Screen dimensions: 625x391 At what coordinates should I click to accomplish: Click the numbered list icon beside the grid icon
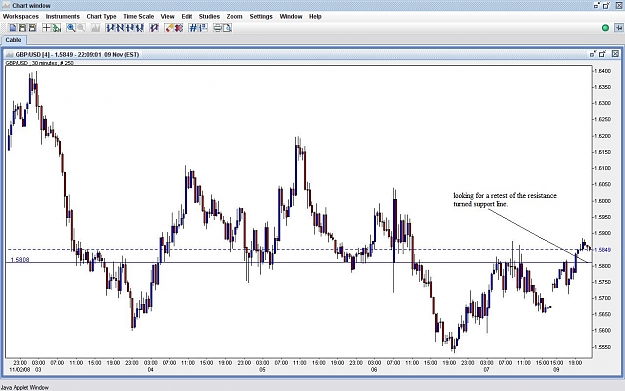203,28
